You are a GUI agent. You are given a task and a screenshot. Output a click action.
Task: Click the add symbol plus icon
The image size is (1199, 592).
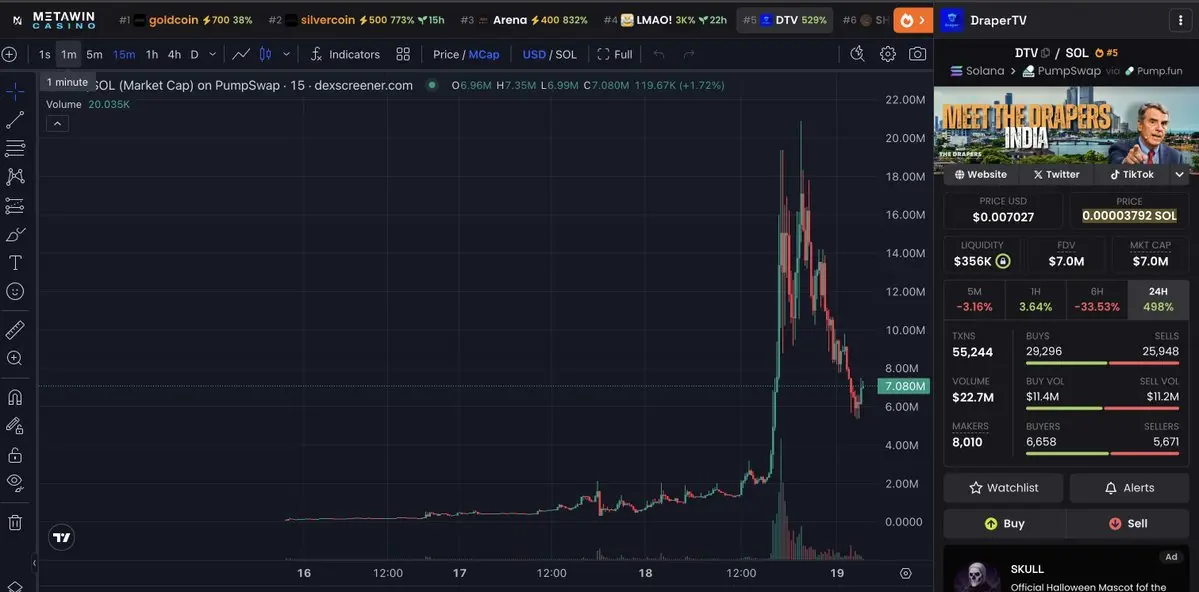click(x=9, y=54)
